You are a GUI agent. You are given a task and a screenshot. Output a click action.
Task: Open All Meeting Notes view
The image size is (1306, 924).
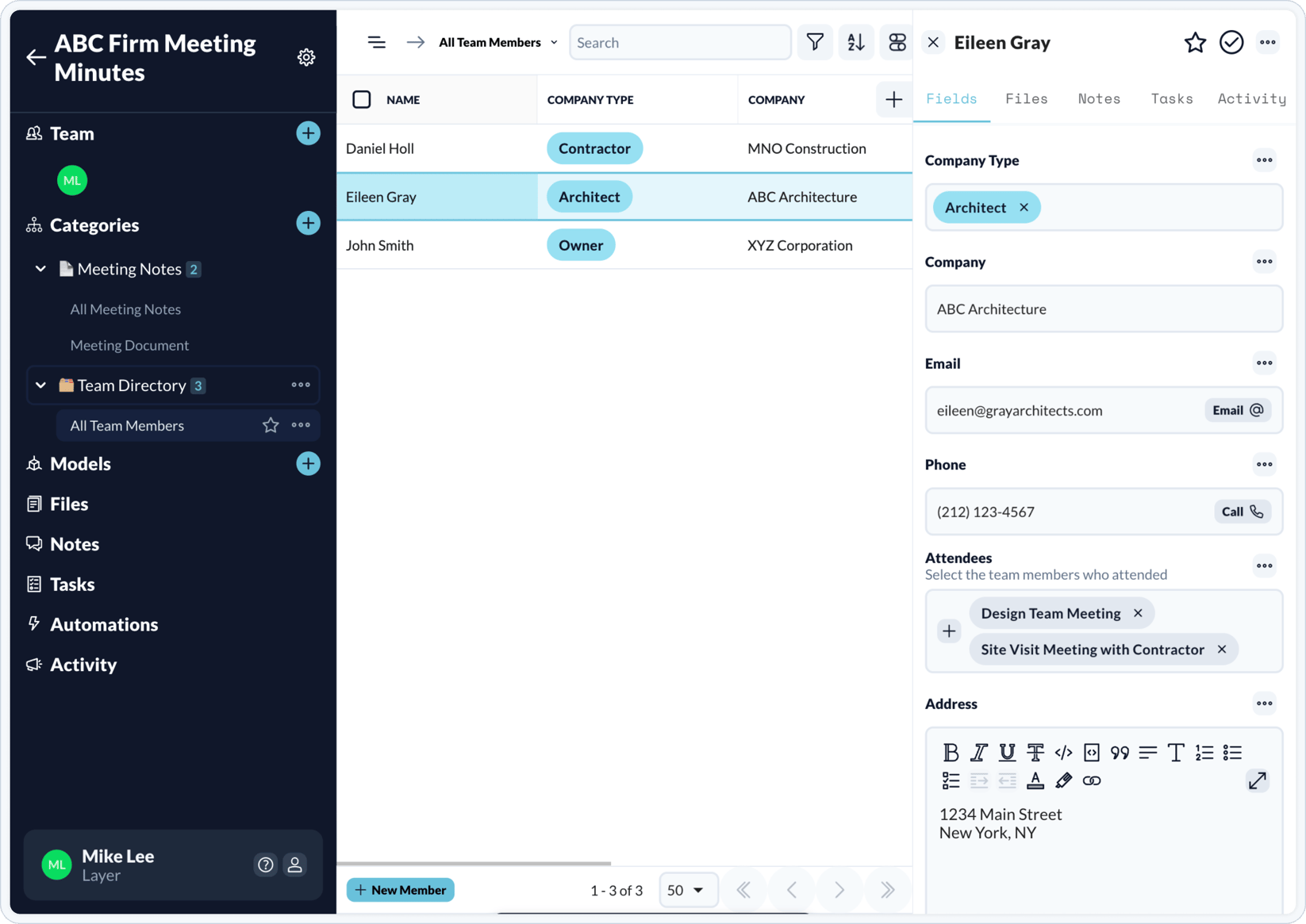point(125,309)
